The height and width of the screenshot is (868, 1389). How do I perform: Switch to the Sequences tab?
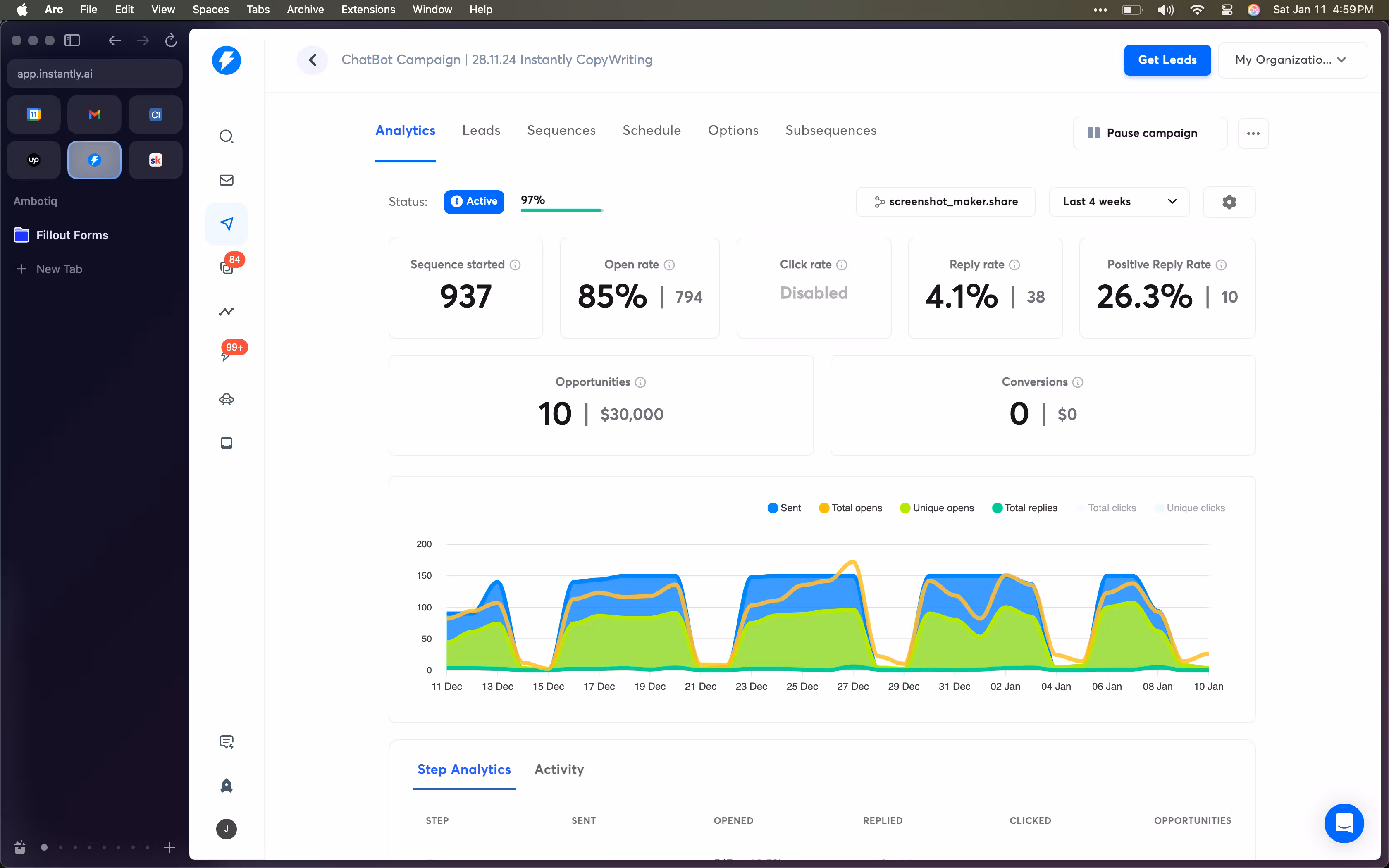(x=561, y=131)
